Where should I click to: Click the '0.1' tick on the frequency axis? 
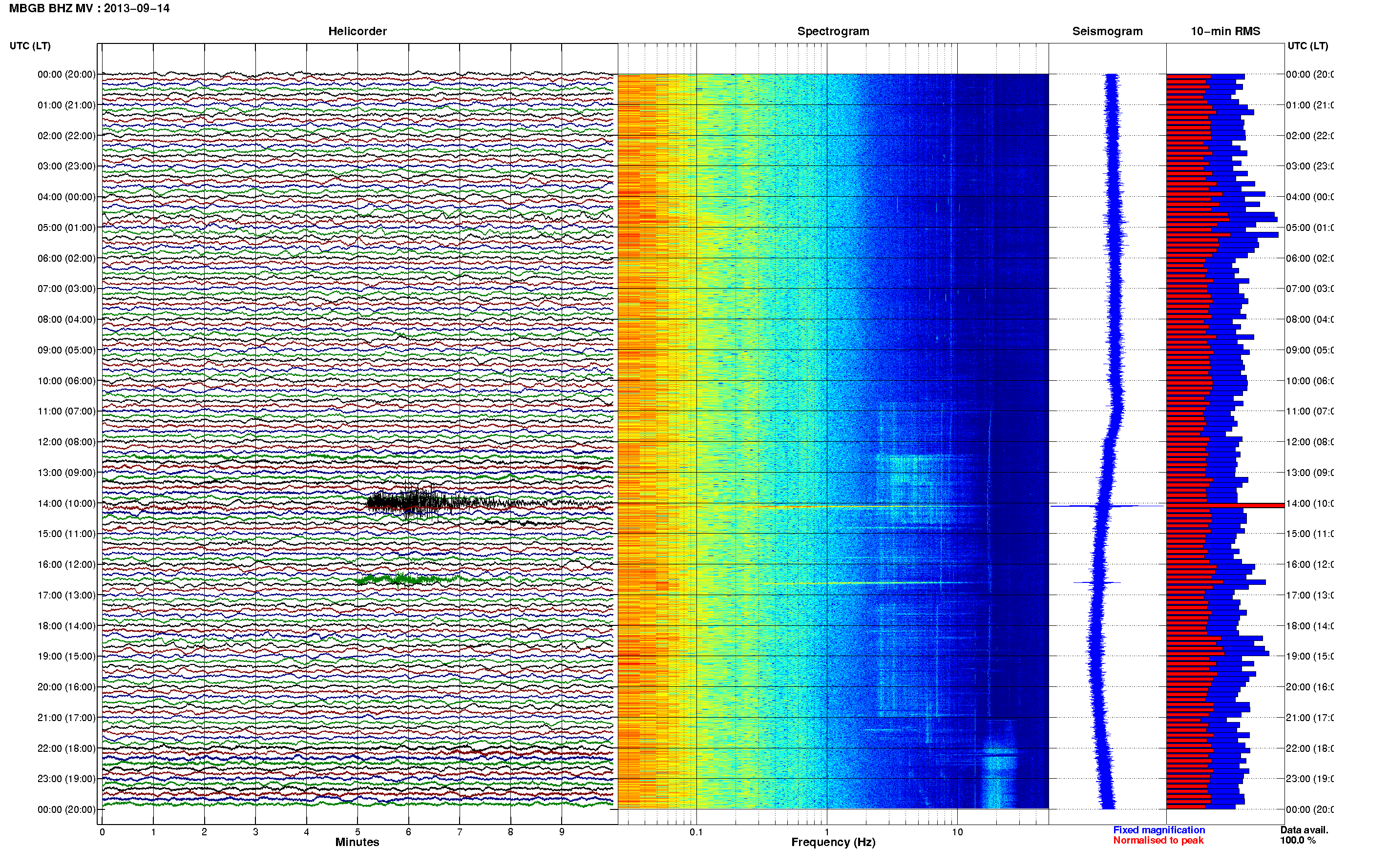pyautogui.click(x=696, y=832)
